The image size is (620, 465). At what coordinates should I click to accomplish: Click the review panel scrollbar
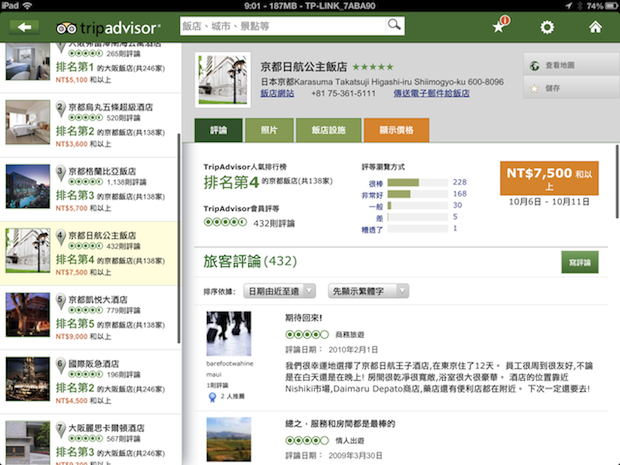(x=617, y=181)
